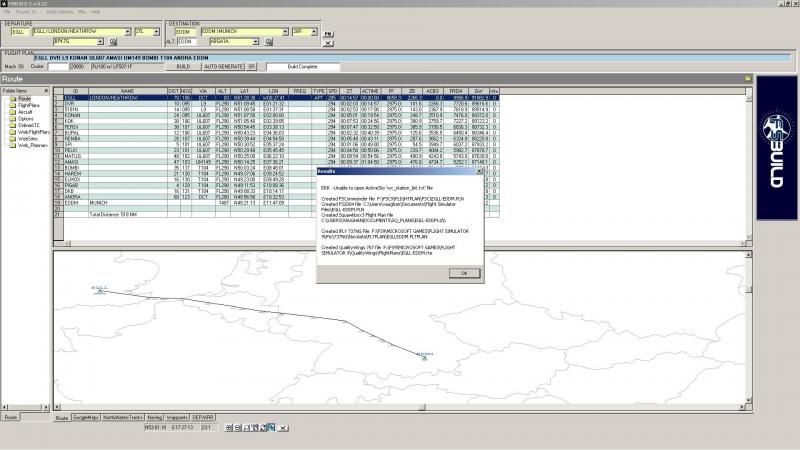Switch to the GoogleMaps tab
Screen dimensions: 800x450
tap(86, 417)
